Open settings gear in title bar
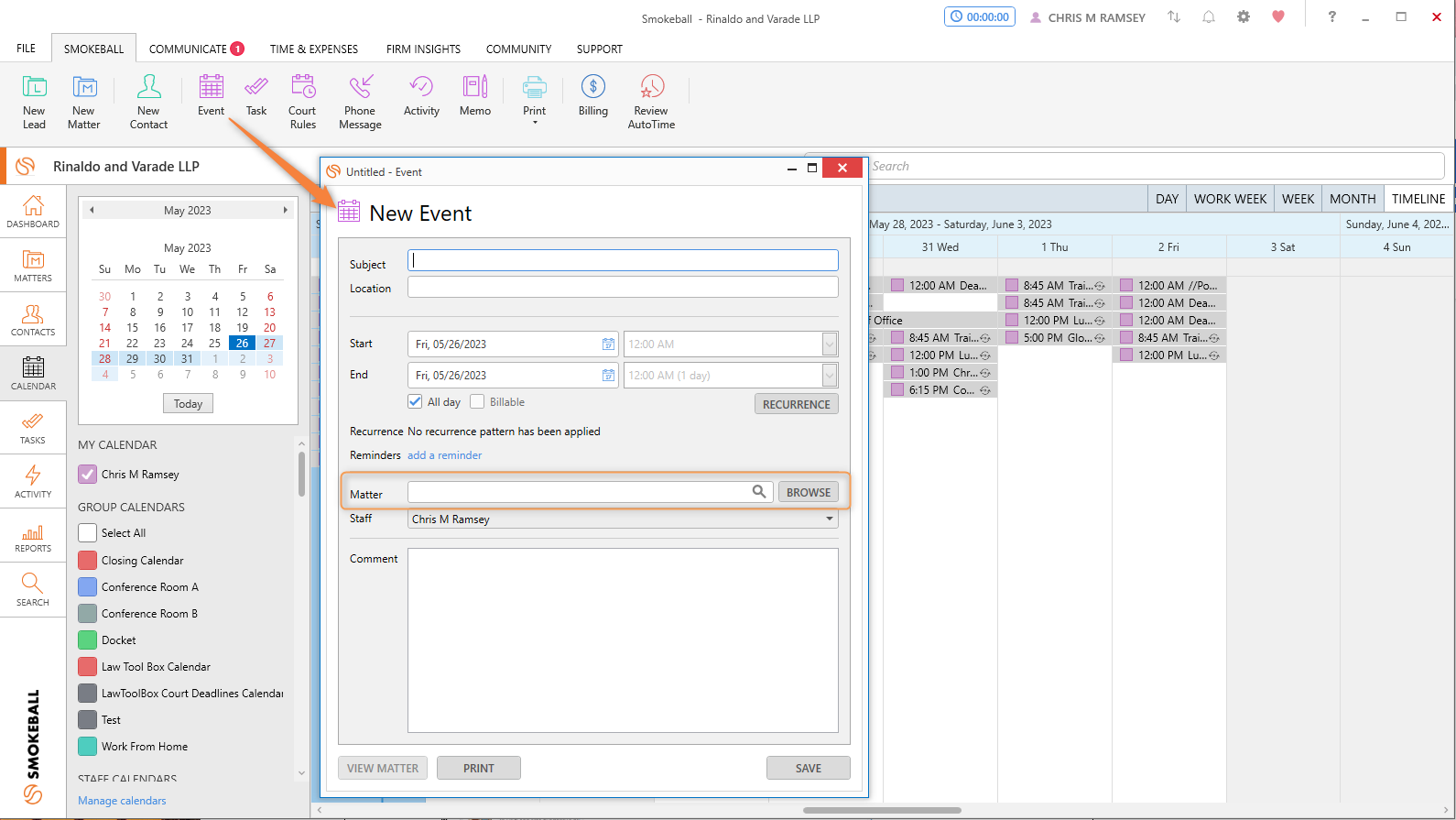This screenshot has width=1456, height=820. pos(1244,16)
